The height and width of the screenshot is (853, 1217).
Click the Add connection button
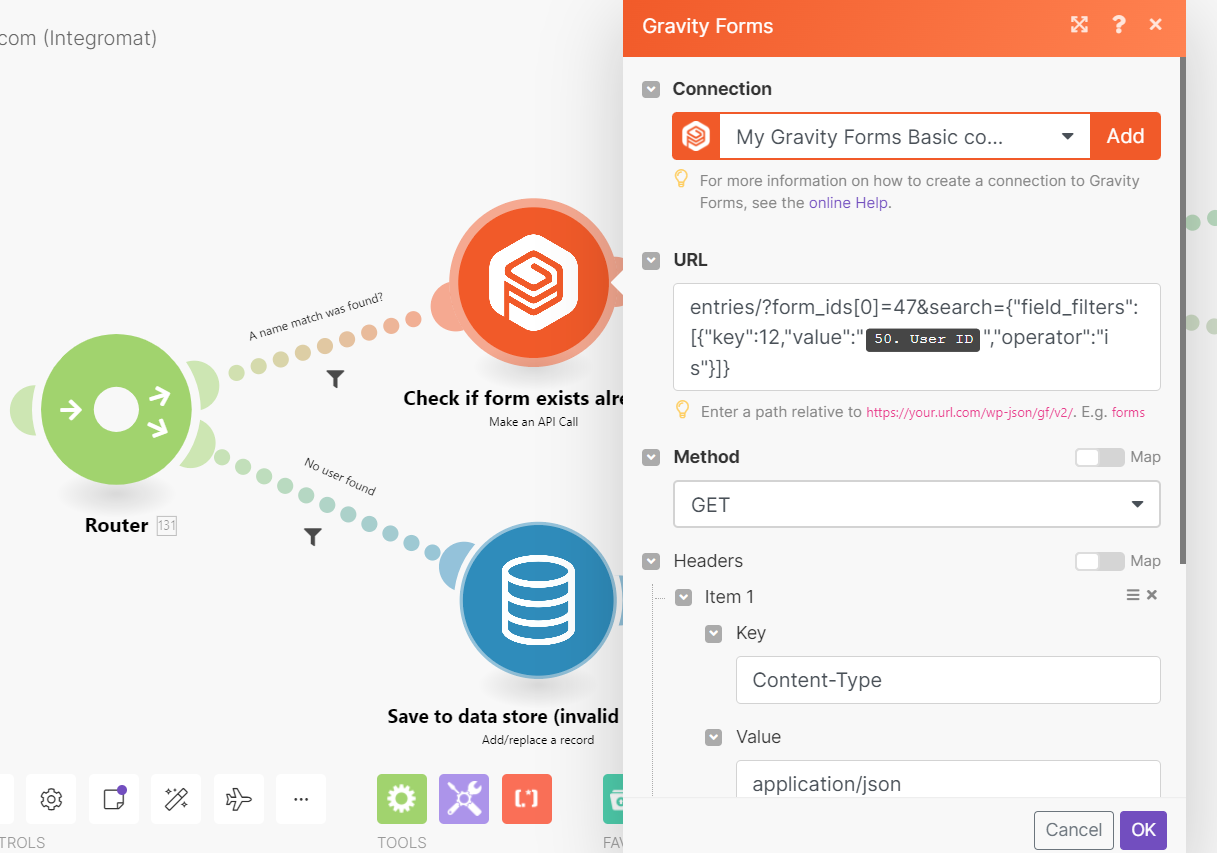point(1125,136)
